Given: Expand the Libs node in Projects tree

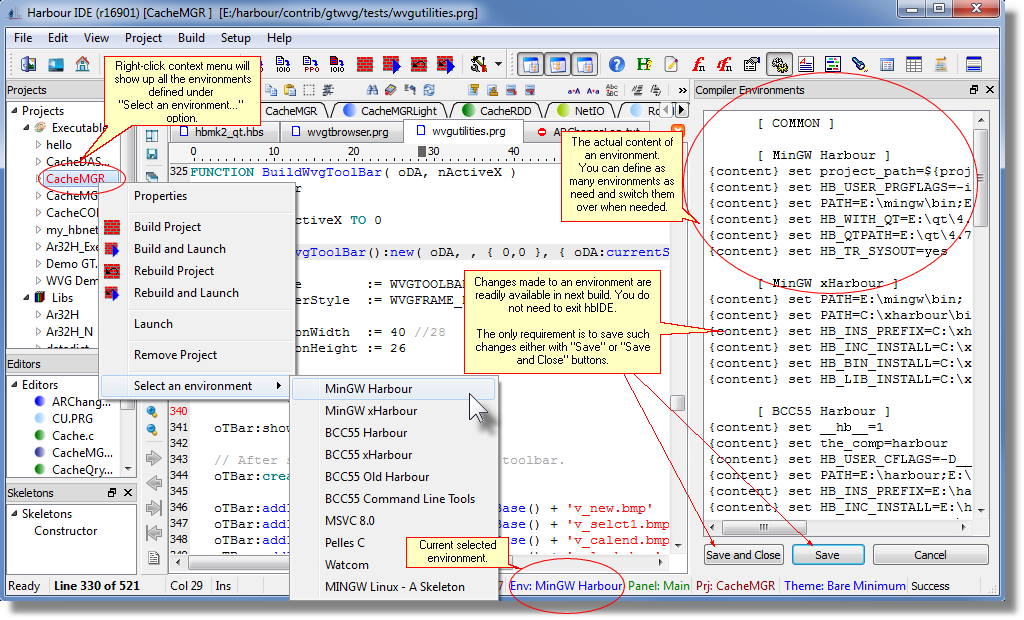Looking at the screenshot, I should [x=28, y=296].
